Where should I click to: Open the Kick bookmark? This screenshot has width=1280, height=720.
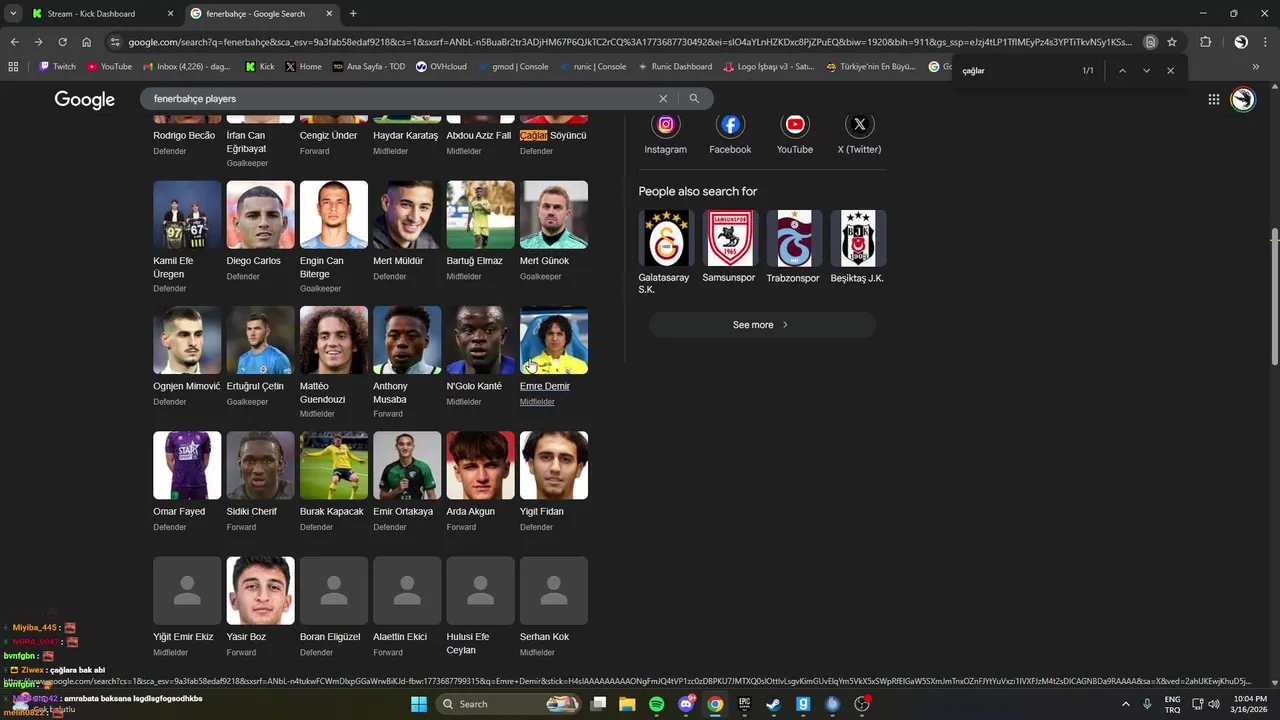[x=260, y=67]
